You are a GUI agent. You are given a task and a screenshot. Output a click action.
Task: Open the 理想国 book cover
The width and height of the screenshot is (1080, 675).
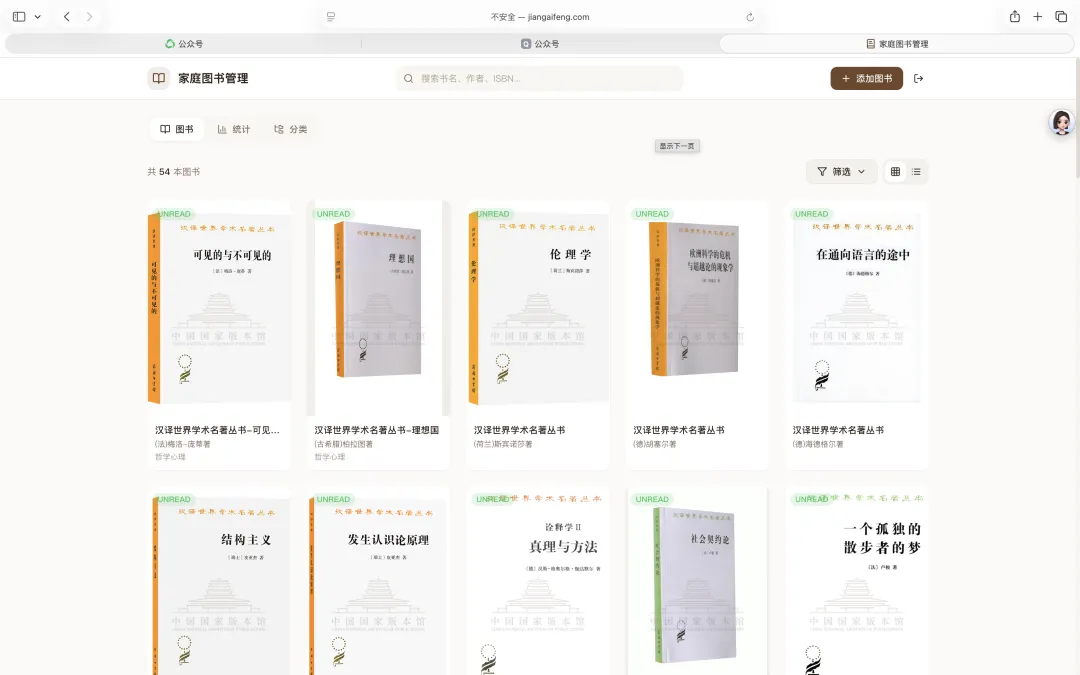click(378, 308)
